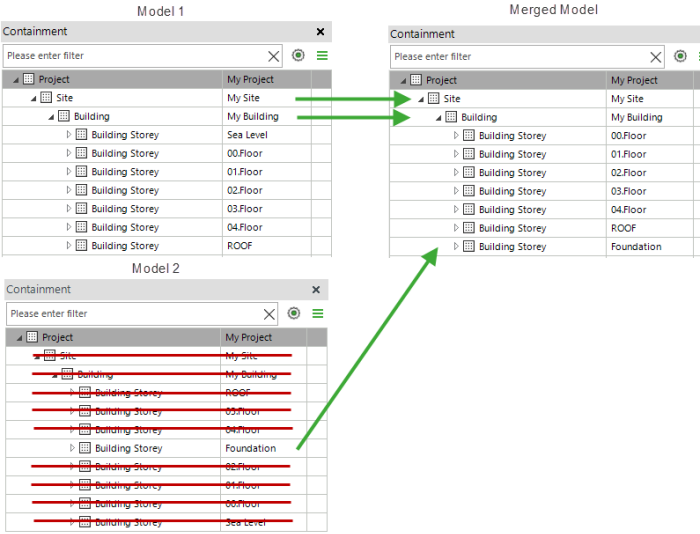Collapse the Project node in Merged Model
This screenshot has width=700, height=534.
[404, 81]
